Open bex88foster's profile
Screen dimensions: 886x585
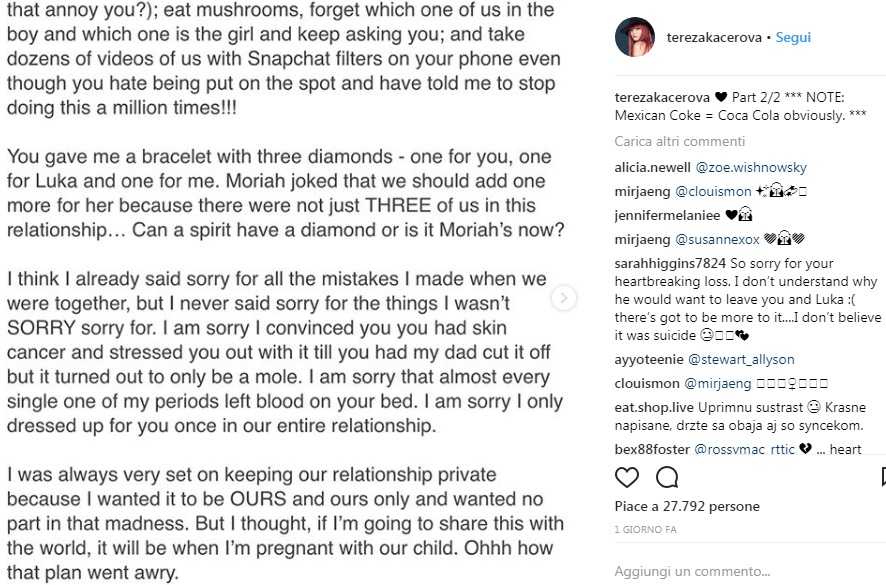652,449
